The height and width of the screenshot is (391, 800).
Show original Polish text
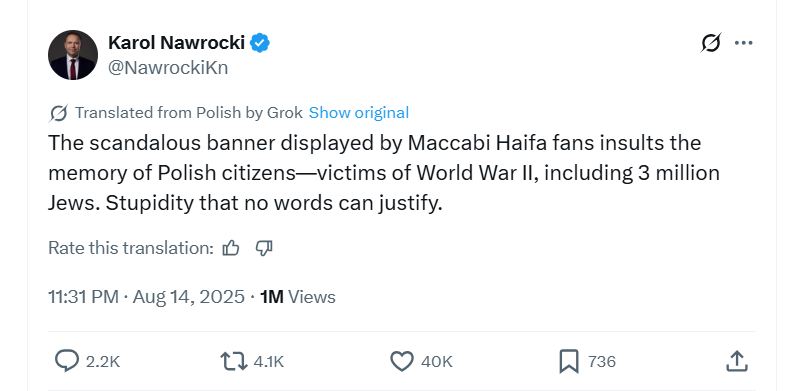(x=359, y=112)
